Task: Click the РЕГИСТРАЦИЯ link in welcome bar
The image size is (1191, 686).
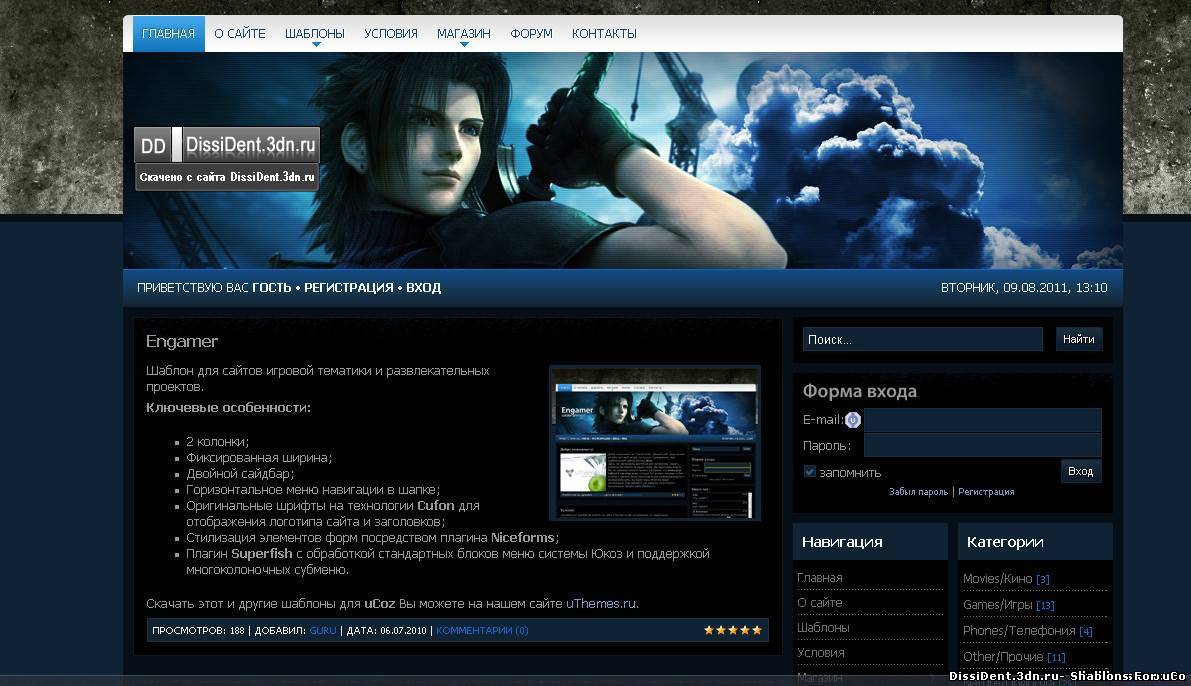Action: (349, 288)
